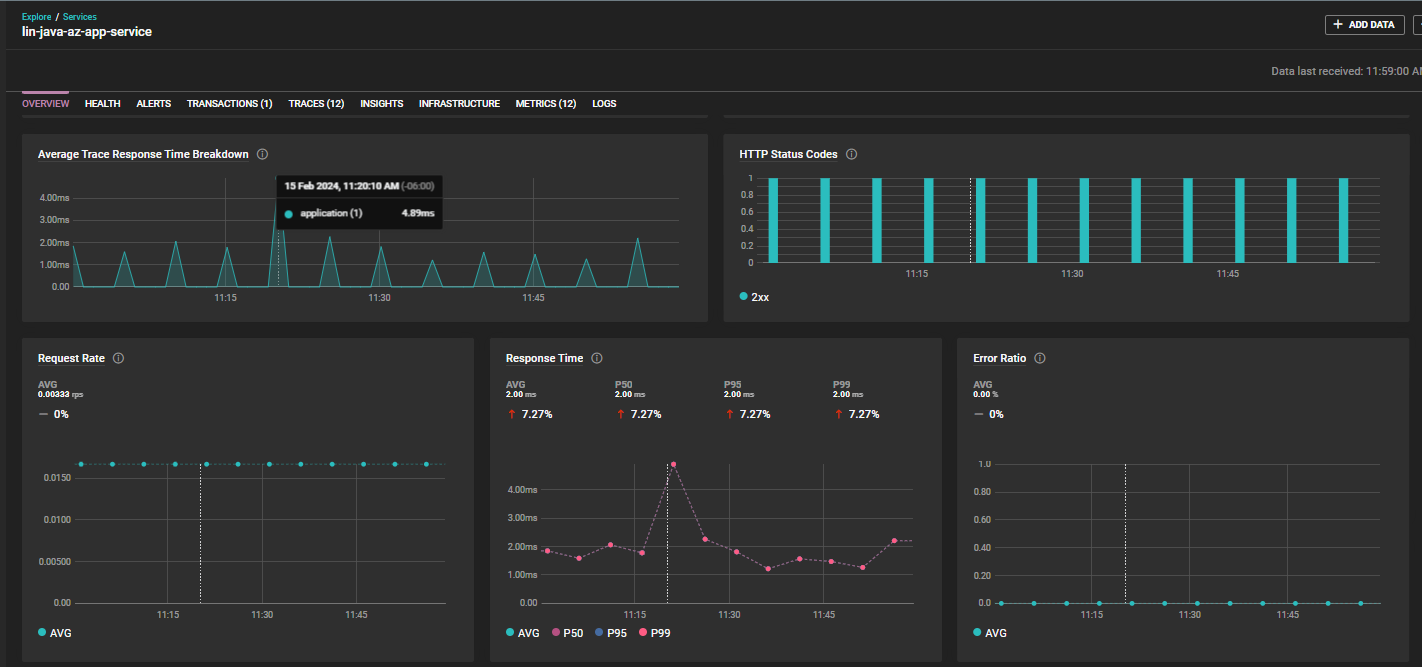Toggle the 2xx legend series
This screenshot has height=667, width=1422.
tap(754, 297)
